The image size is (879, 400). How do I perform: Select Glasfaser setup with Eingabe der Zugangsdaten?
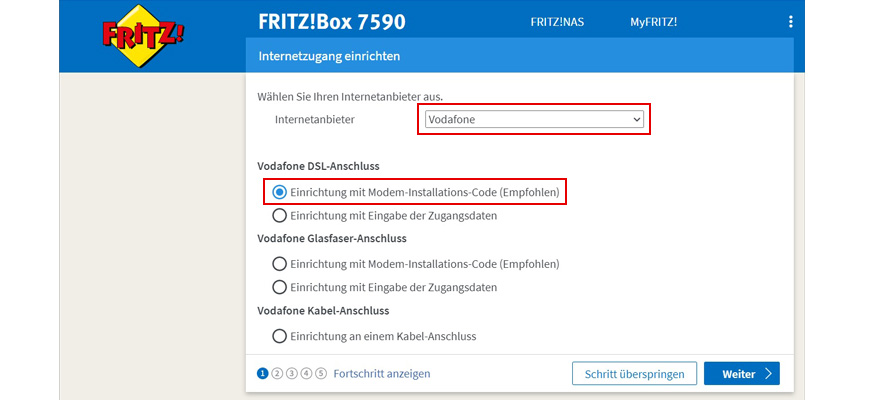tap(280, 287)
